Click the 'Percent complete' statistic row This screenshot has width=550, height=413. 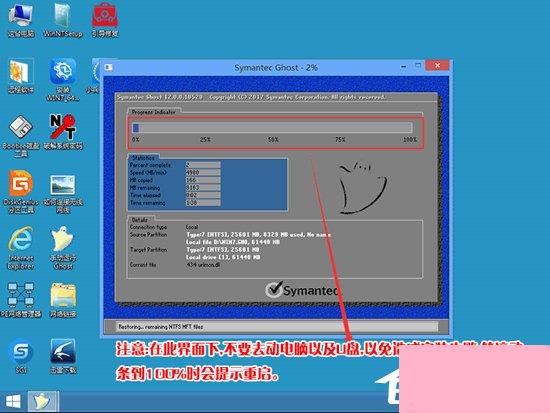(x=175, y=165)
